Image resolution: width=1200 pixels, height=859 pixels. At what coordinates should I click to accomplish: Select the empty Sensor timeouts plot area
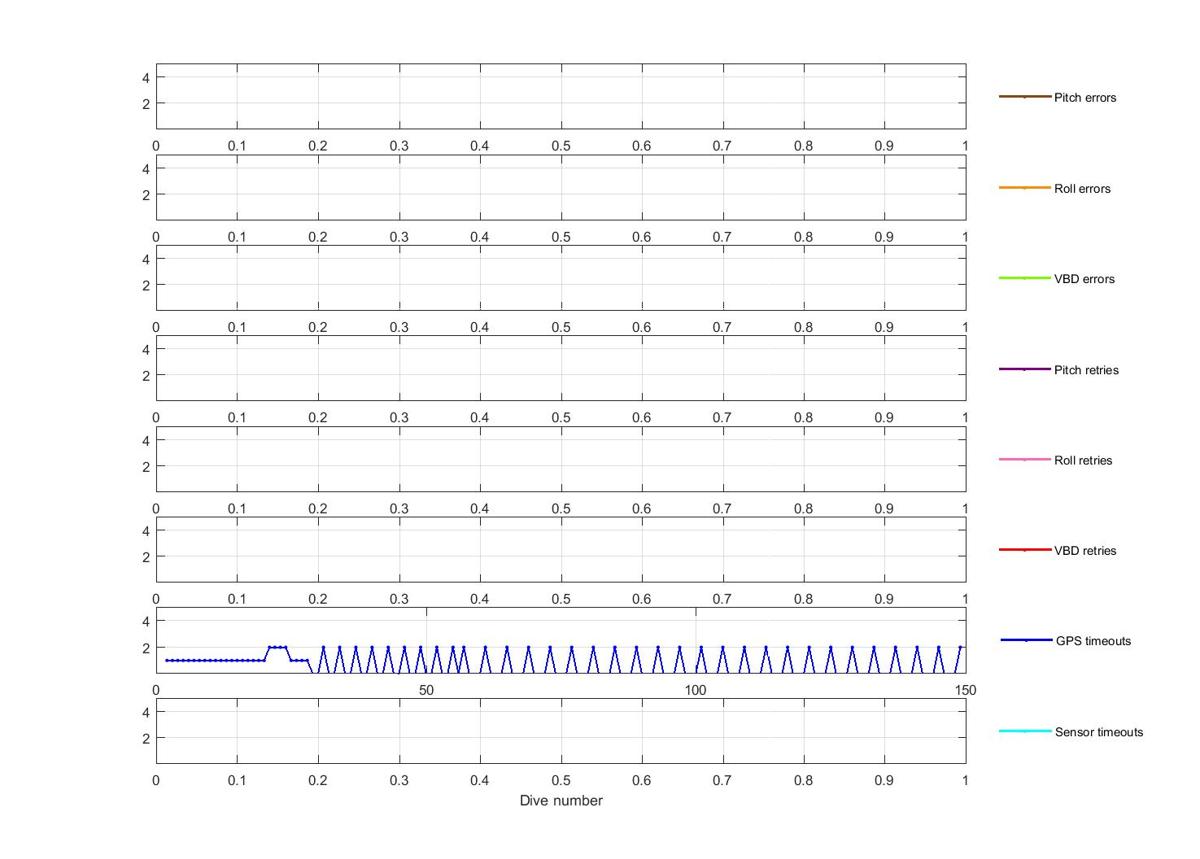(x=561, y=732)
